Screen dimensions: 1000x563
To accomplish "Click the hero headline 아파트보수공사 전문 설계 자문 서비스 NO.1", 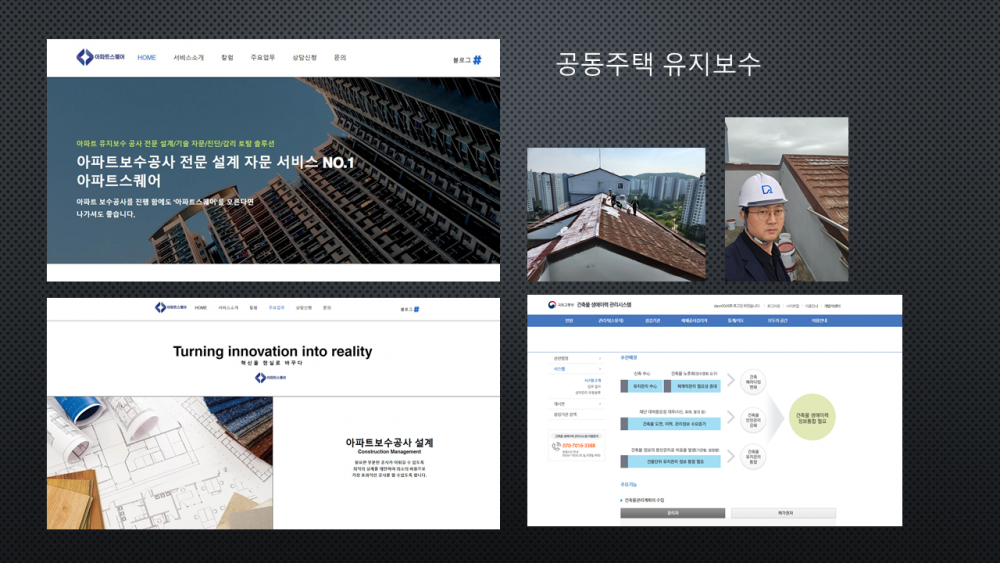I will 215,162.
